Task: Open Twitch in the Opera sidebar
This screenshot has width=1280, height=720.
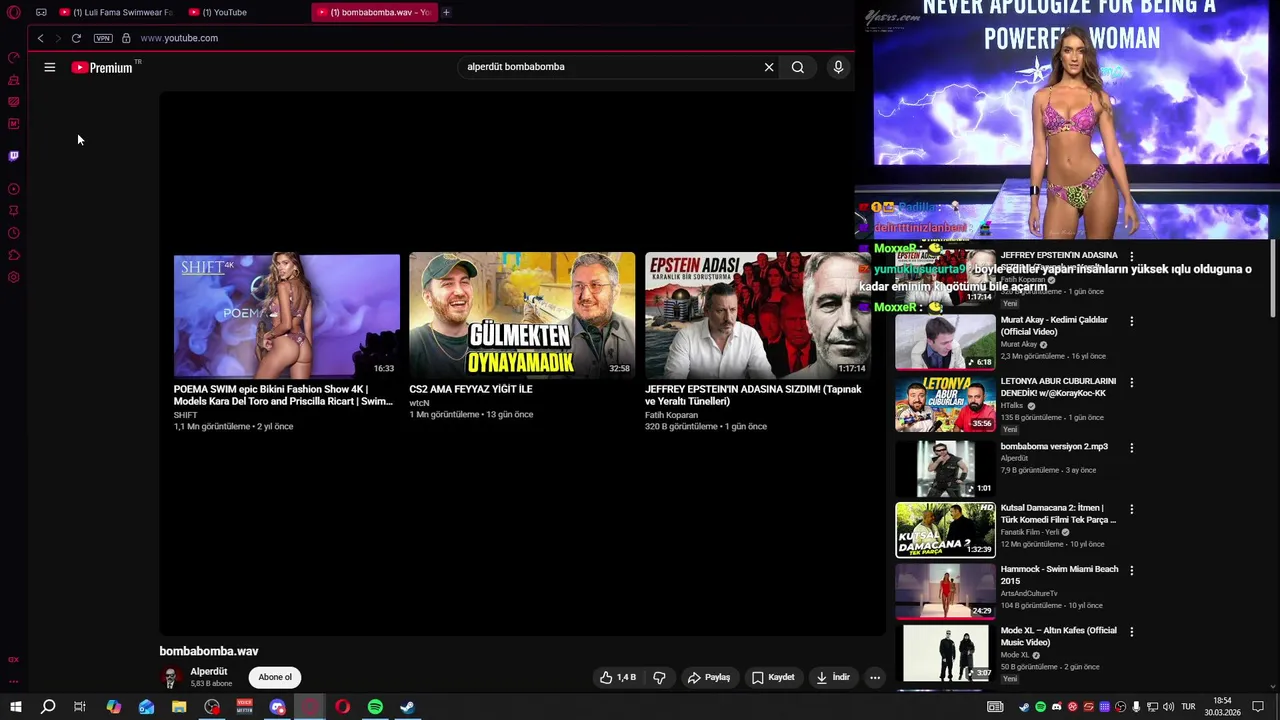Action: coord(14,156)
